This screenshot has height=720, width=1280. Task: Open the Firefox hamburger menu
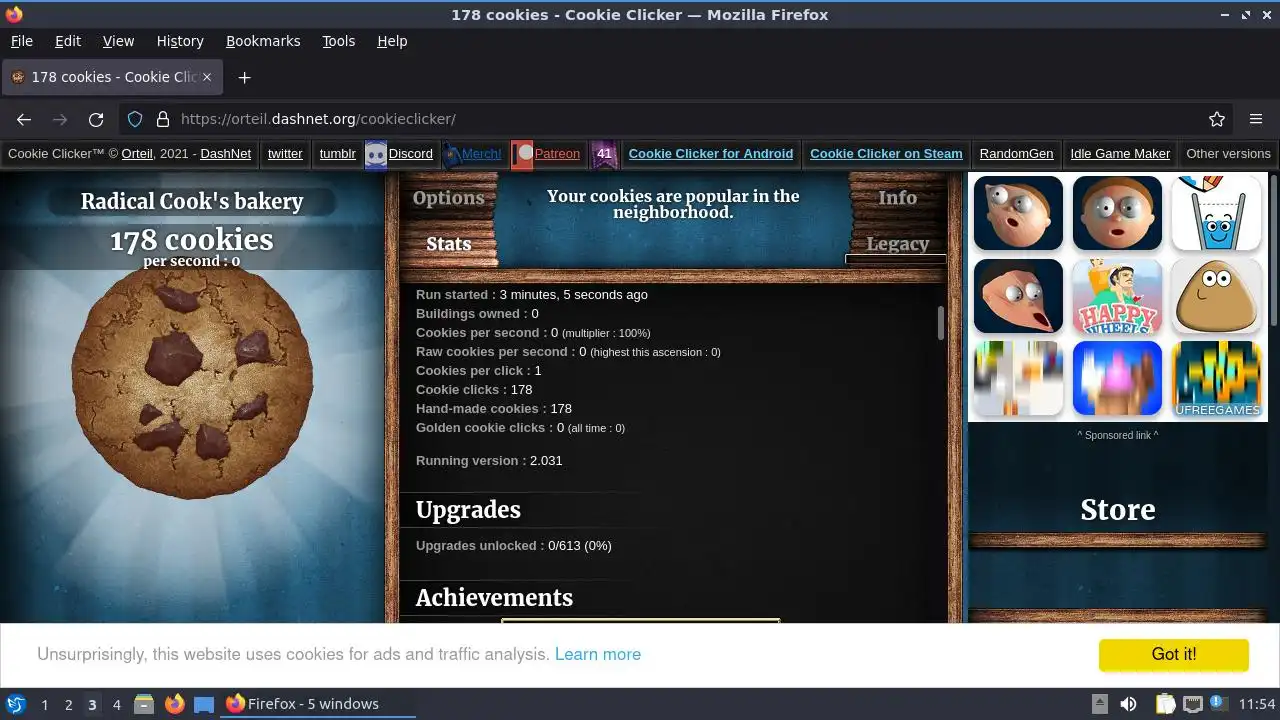point(1256,119)
